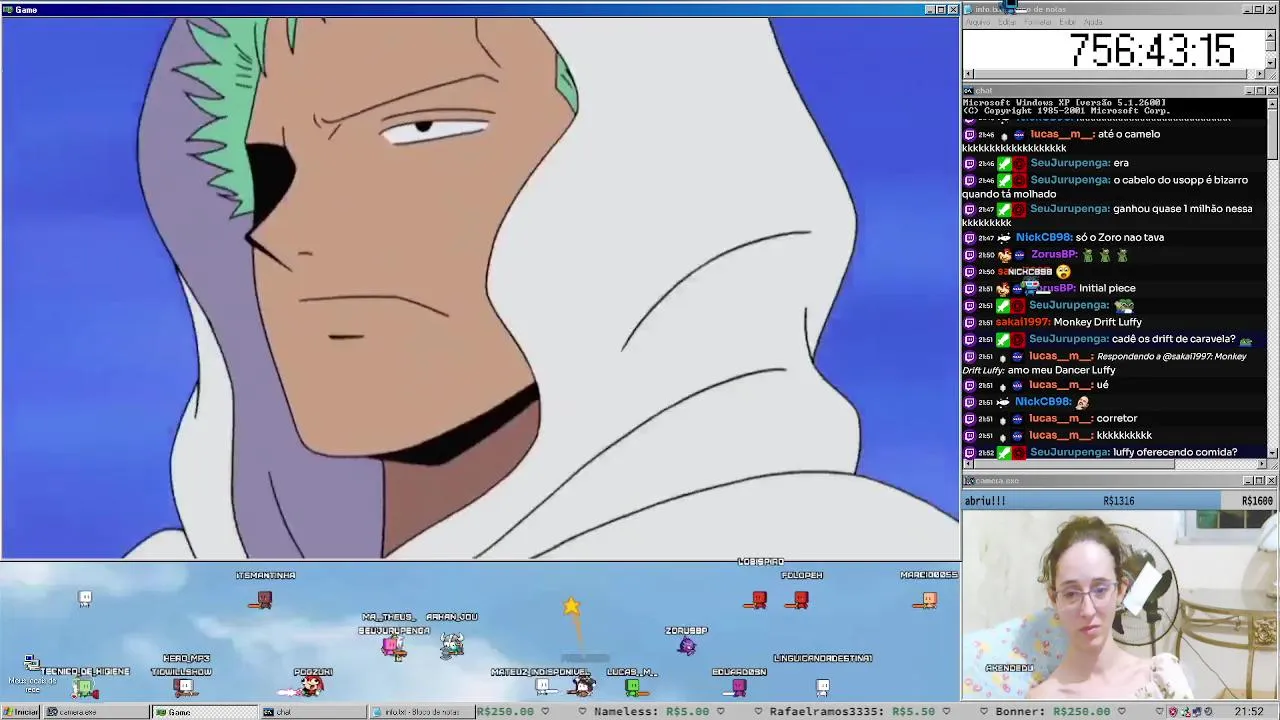Viewport: 1280px width, 720px height.
Task: Select the LINGUICANDRDESTINA1 white avatar sprite
Action: (x=822, y=686)
